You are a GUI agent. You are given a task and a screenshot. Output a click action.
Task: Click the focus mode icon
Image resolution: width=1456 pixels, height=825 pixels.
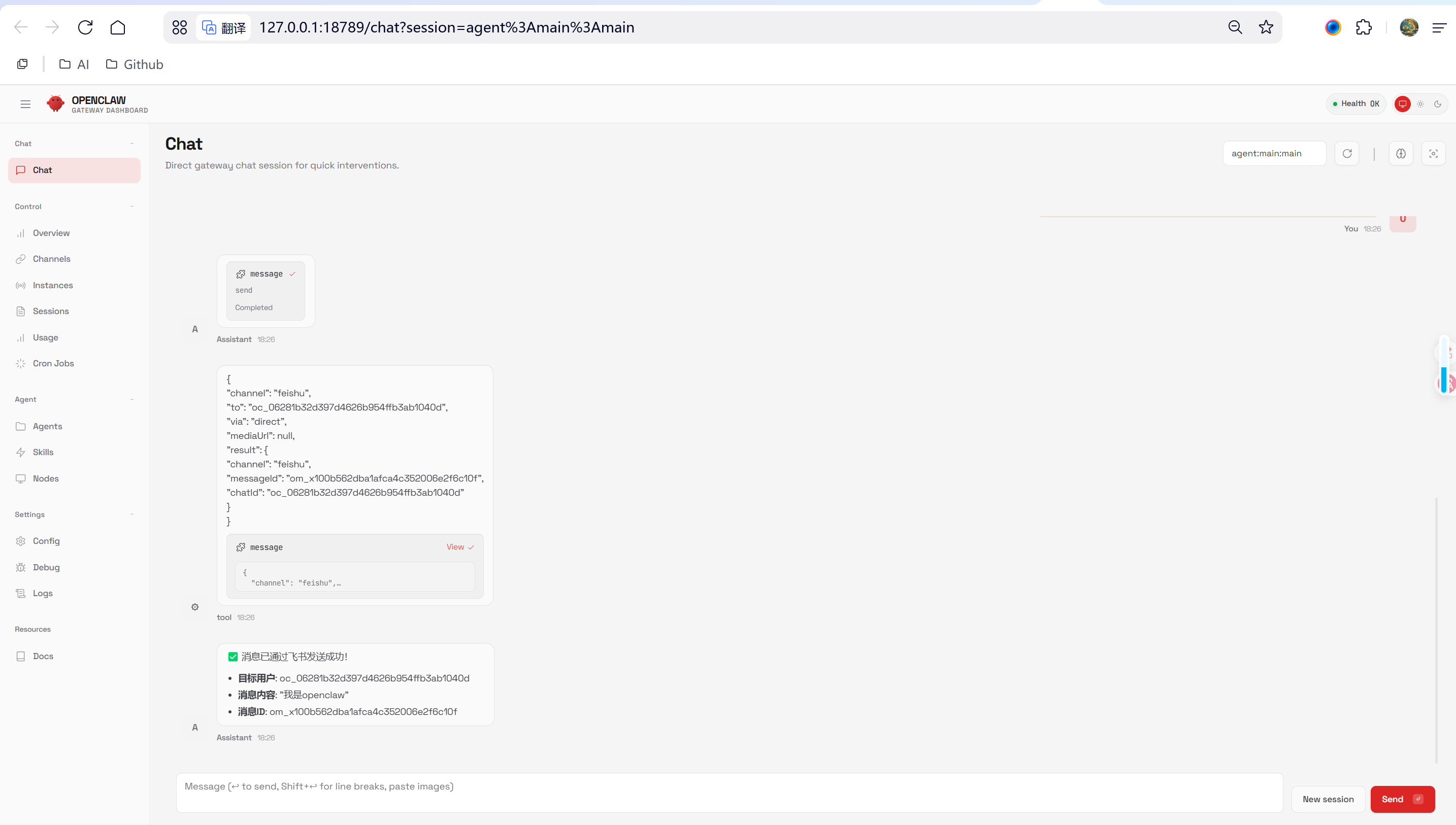[x=1433, y=154]
